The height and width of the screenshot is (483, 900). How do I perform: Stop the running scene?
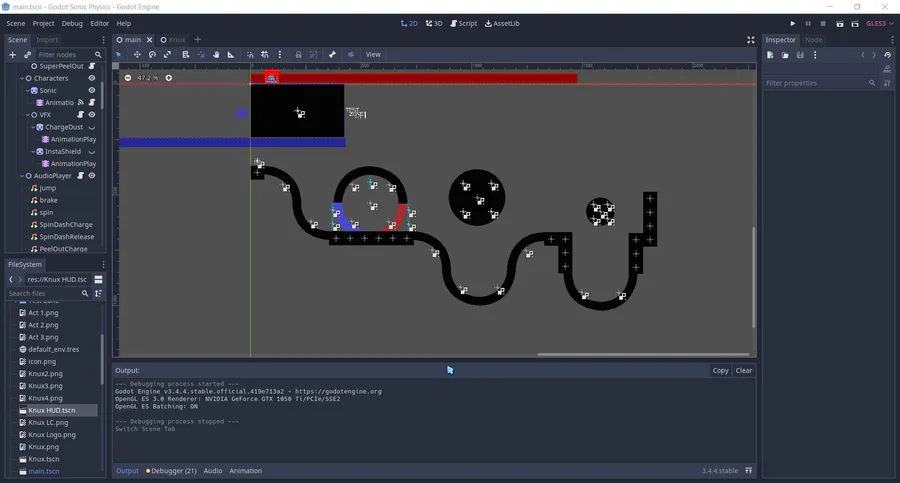[823, 24]
